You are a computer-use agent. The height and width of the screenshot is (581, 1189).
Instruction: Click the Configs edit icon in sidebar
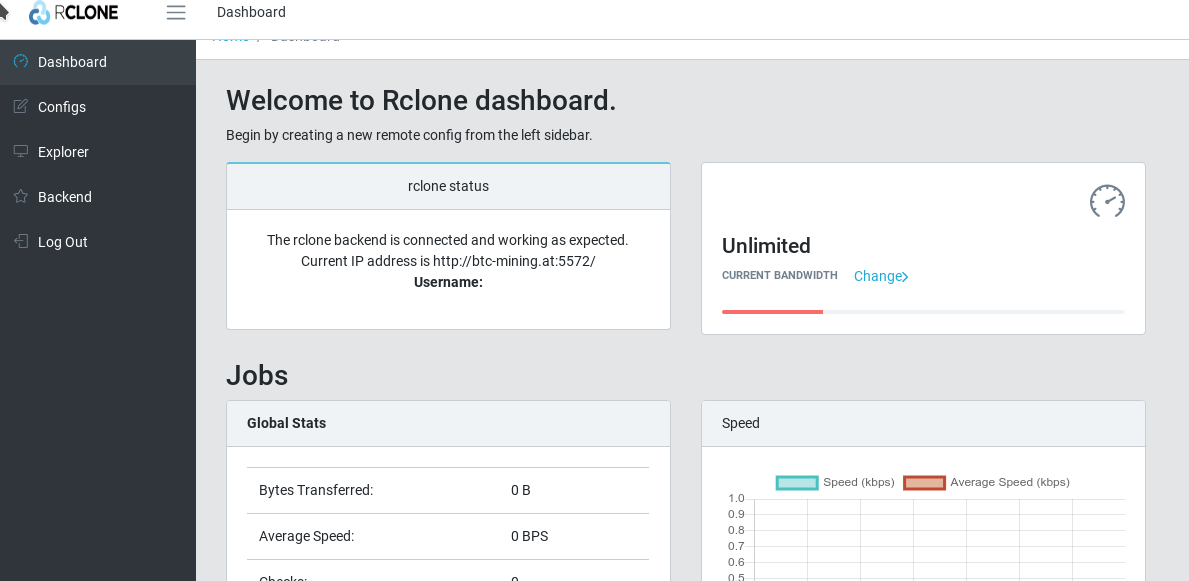pos(21,106)
